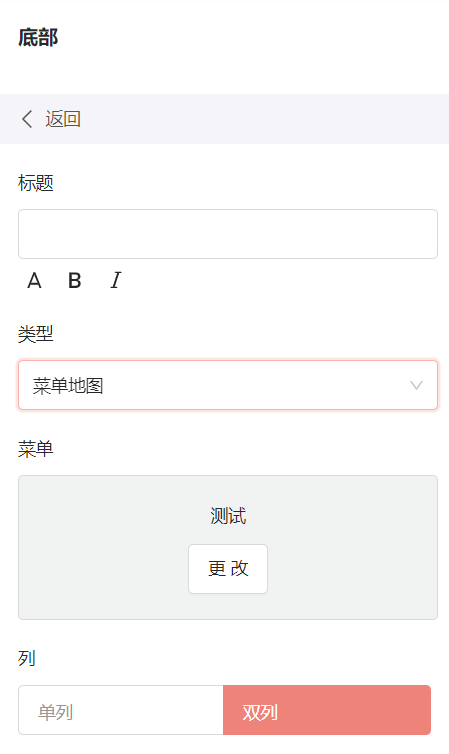Click the 菜单 section label
Image resolution: width=449 pixels, height=754 pixels.
point(36,449)
